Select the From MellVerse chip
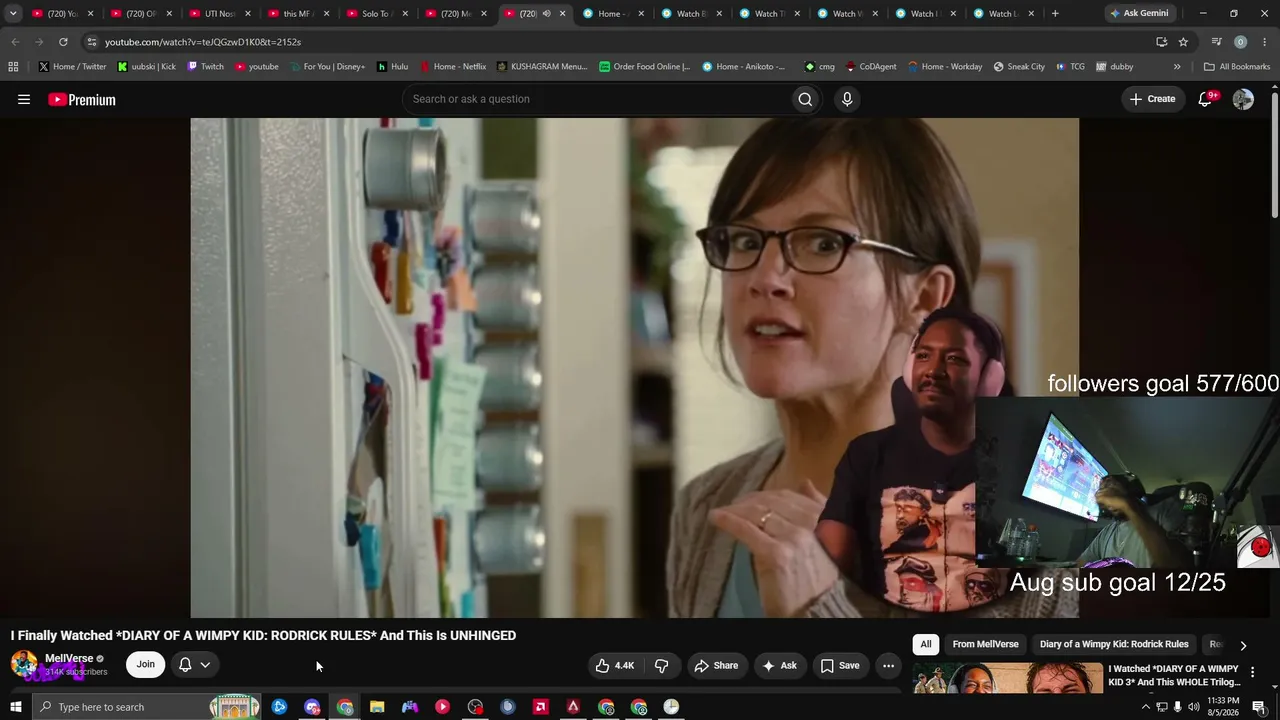1280x720 pixels. click(x=985, y=644)
